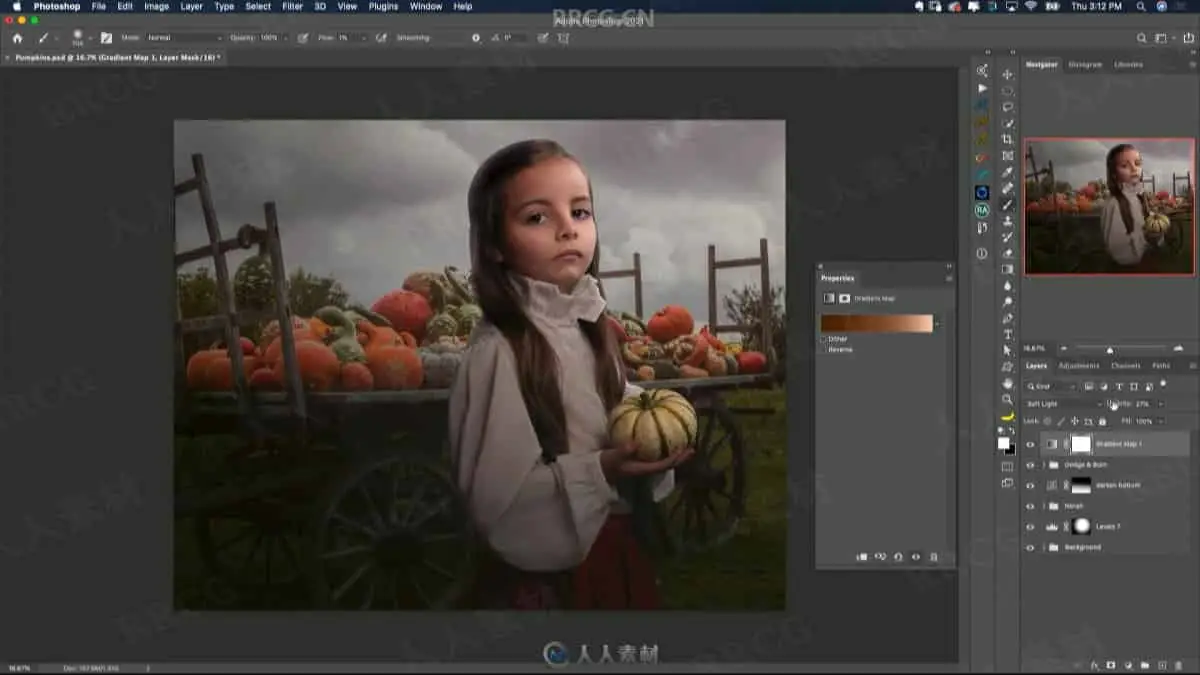
Task: Open the layer filter Kind dropdown
Action: tap(1052, 386)
